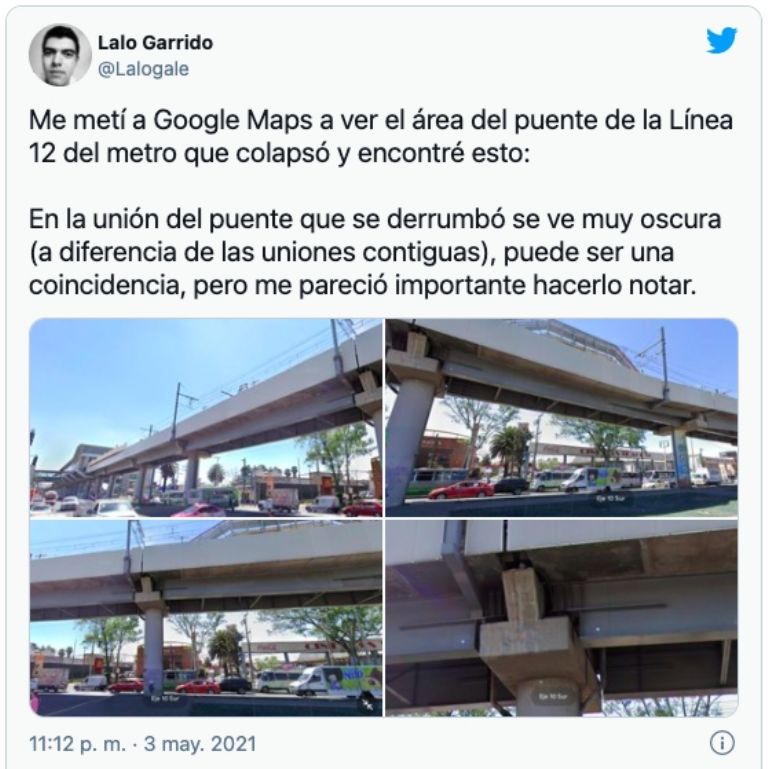Viewport: 768px width, 769px height.
Task: Click the paragraph about the dark union
Action: 375,252
